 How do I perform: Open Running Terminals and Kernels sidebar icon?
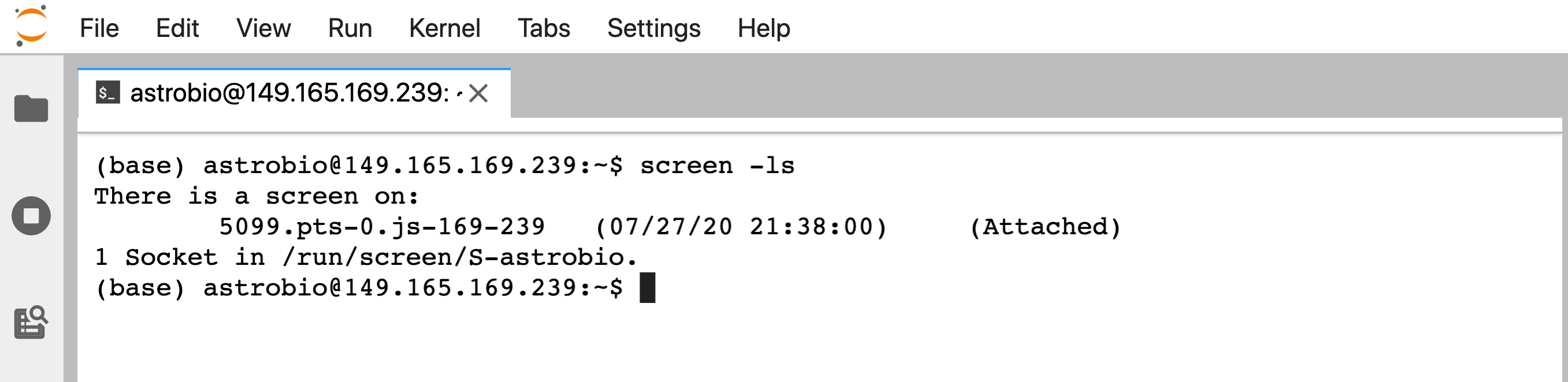(x=31, y=216)
